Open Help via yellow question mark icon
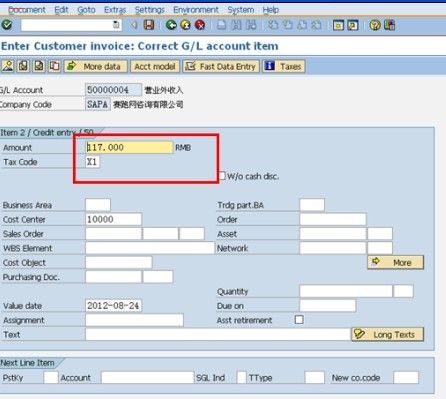The image size is (446, 399). (375, 25)
